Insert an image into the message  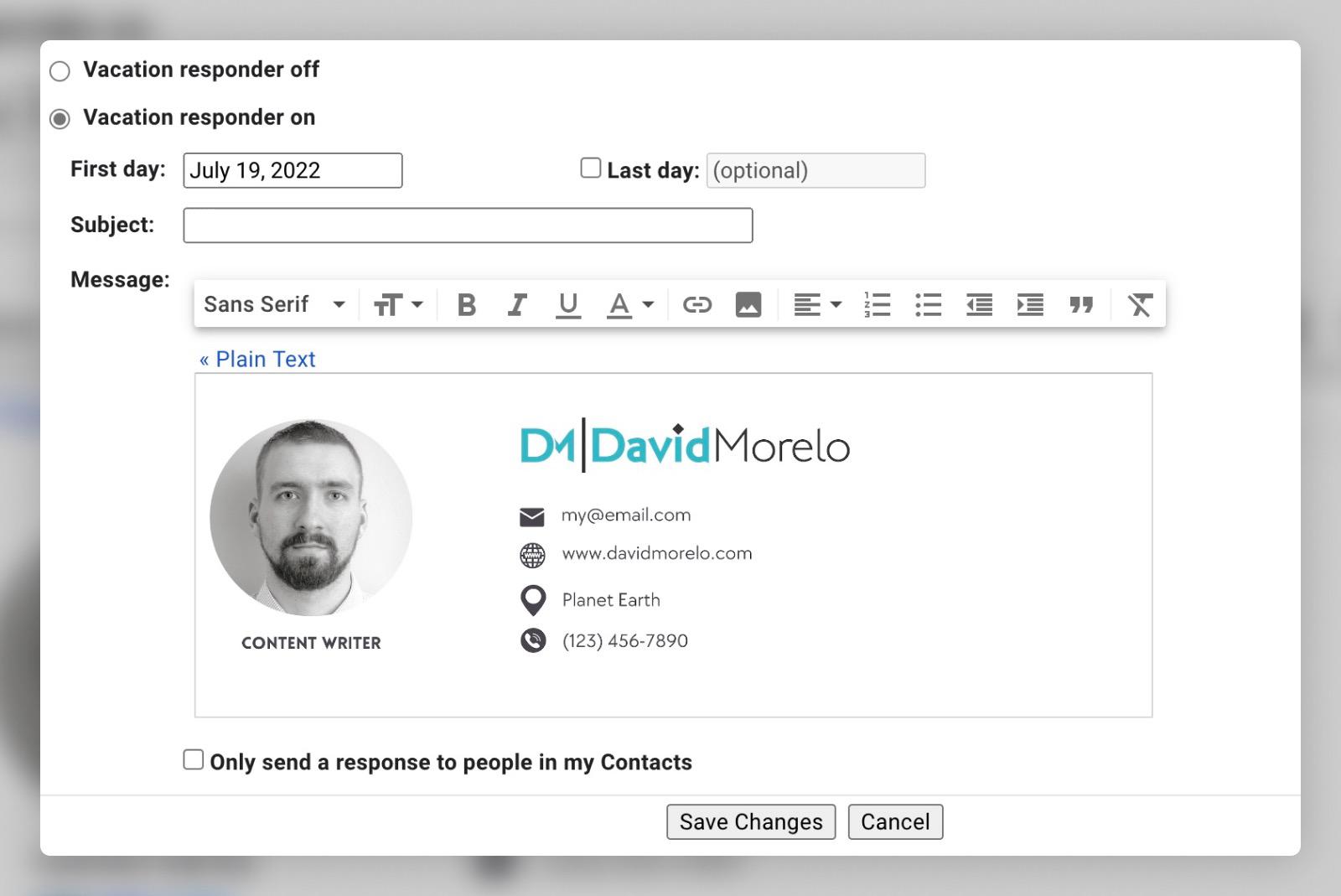tap(748, 304)
